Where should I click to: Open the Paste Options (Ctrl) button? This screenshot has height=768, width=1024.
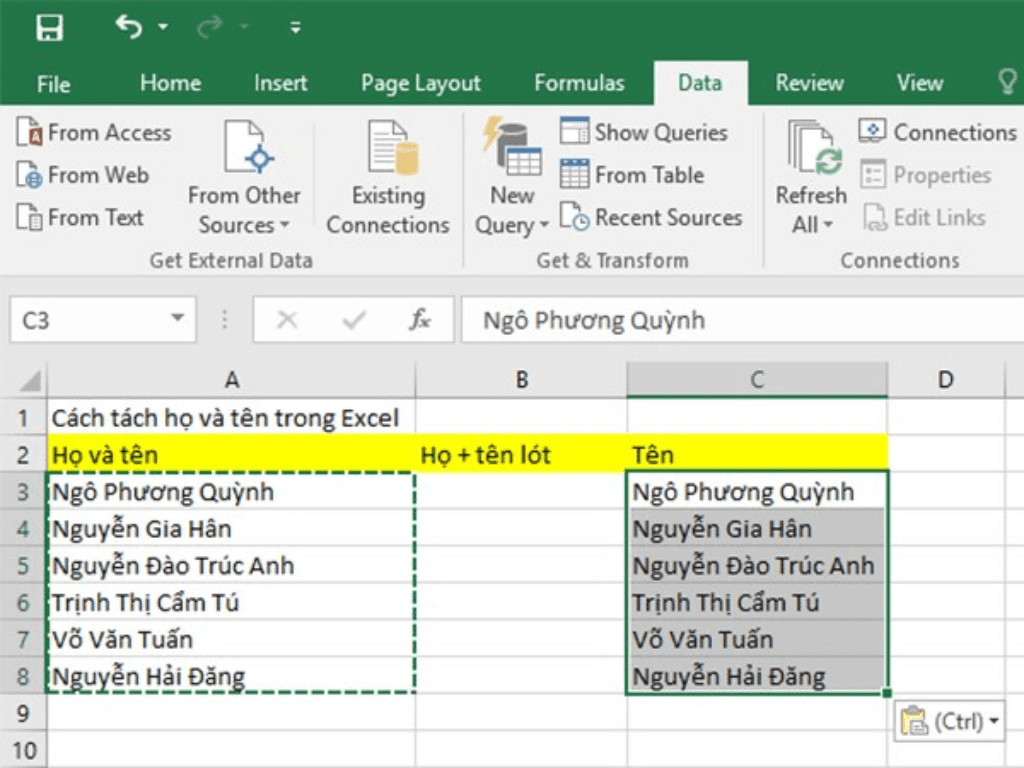click(x=948, y=719)
